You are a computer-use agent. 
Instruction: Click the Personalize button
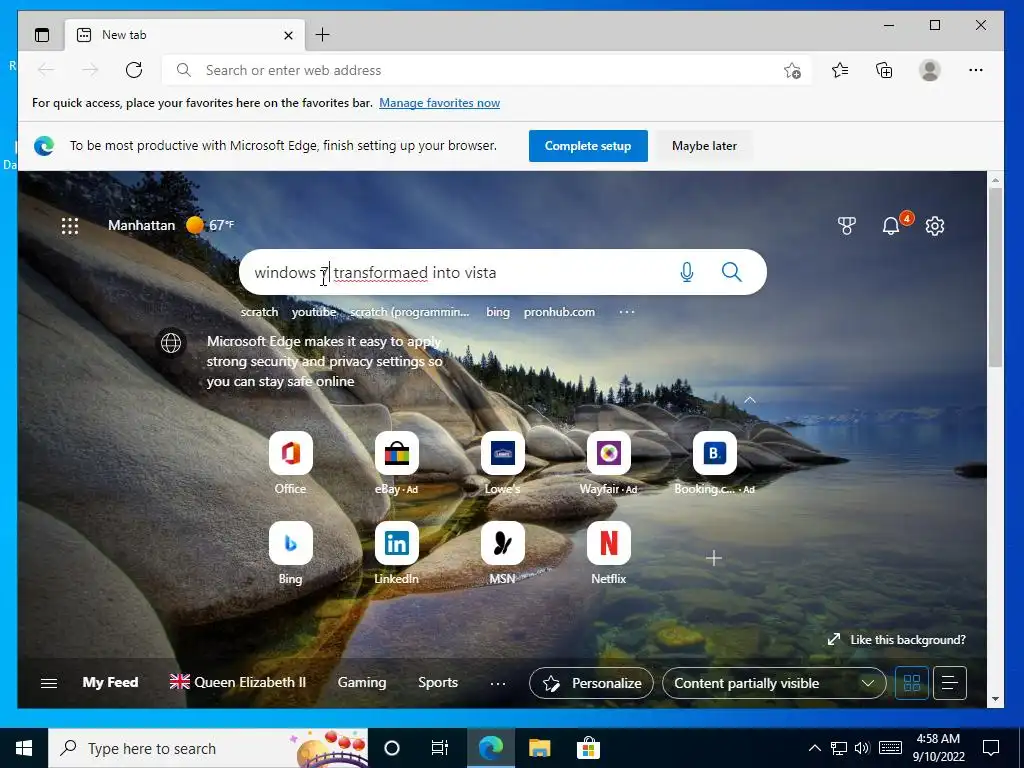click(x=591, y=683)
